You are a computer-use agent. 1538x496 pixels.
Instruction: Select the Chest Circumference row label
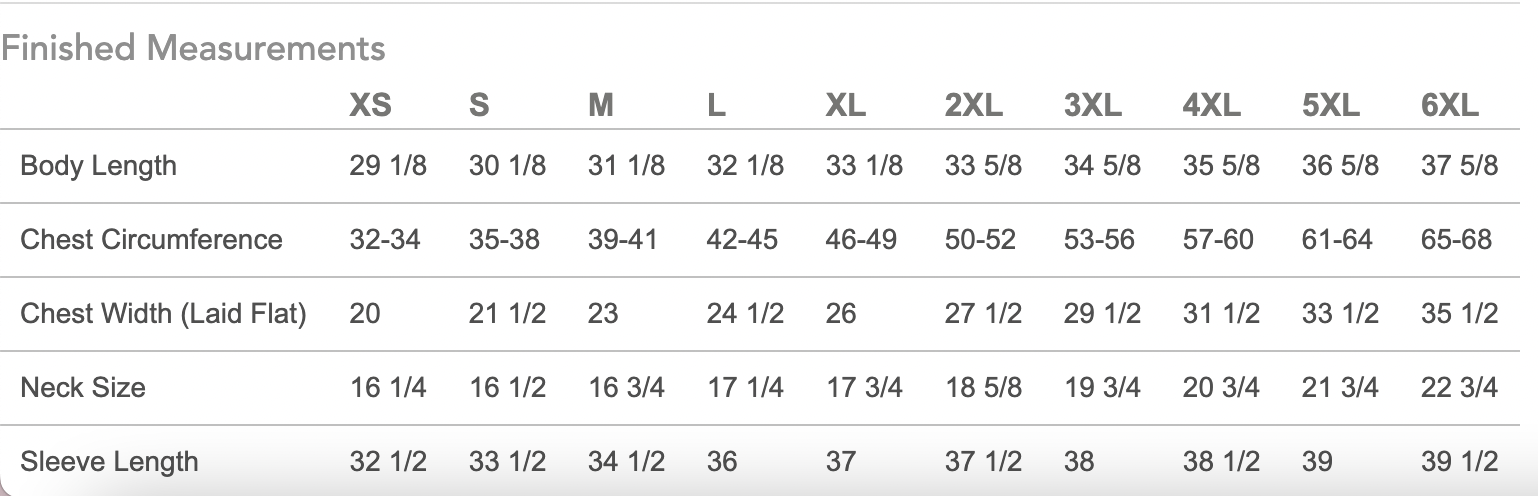[x=151, y=239]
